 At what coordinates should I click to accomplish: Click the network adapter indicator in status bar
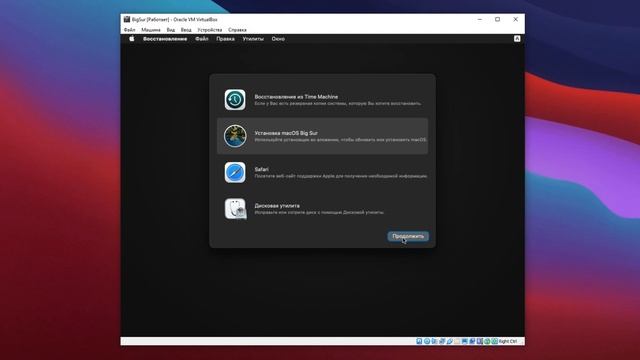pyautogui.click(x=442, y=341)
